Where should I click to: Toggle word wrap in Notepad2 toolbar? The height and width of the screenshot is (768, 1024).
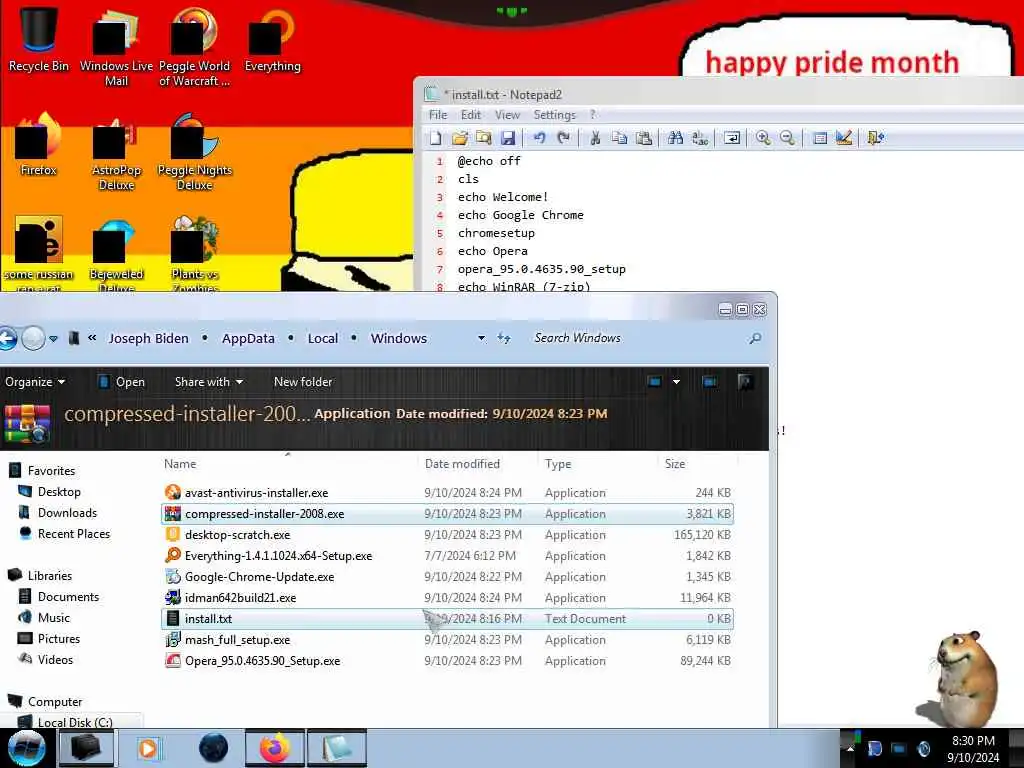pyautogui.click(x=732, y=138)
